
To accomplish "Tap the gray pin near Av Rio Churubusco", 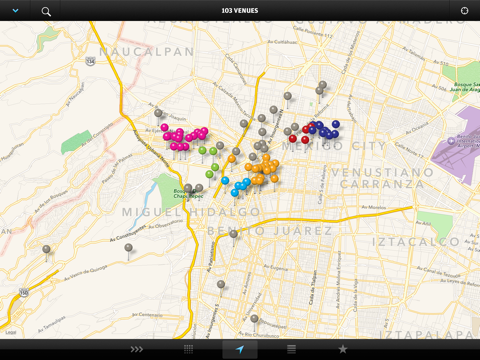I will coord(254,318).
